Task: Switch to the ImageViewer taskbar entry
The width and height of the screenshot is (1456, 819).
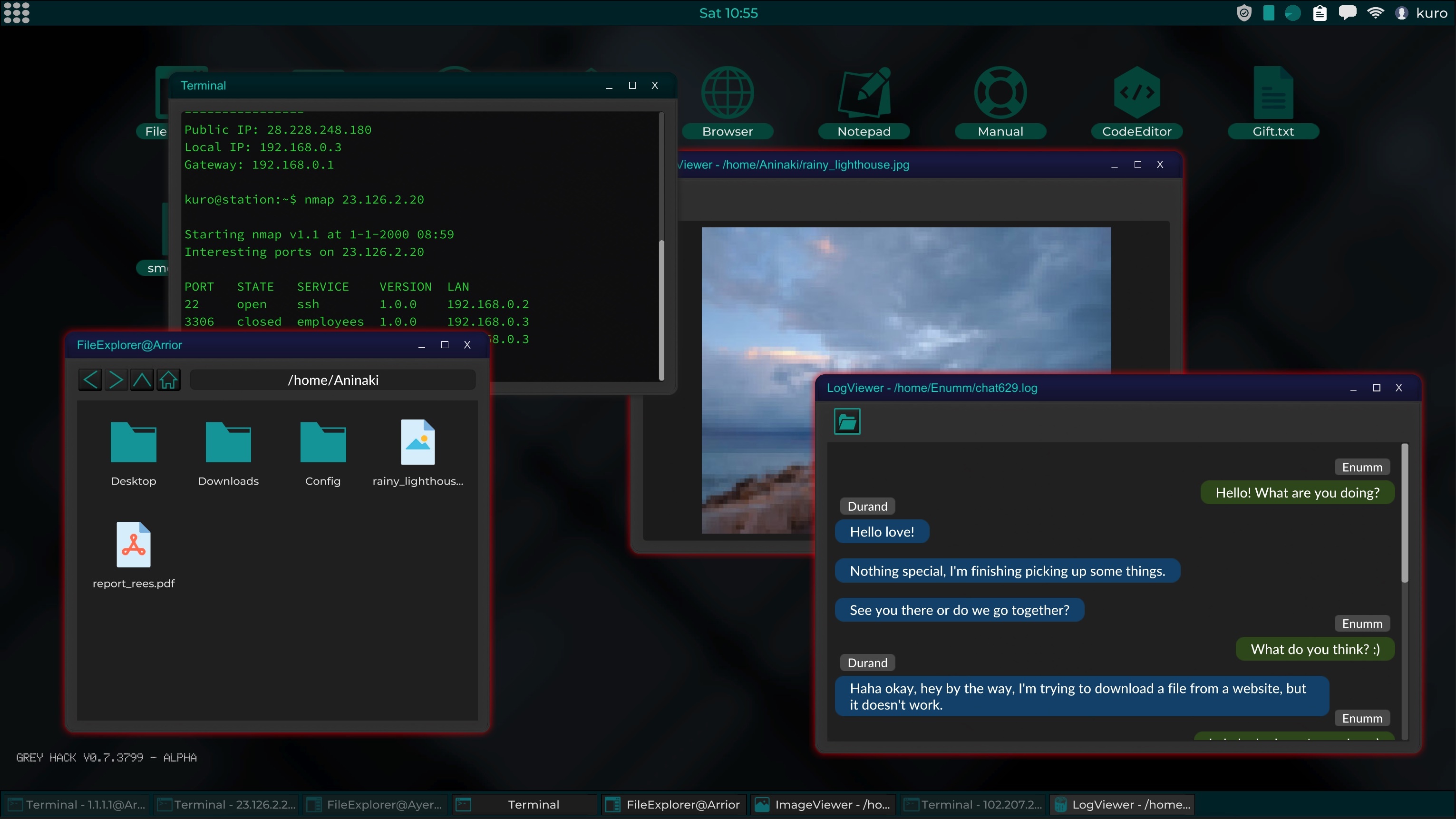Action: (x=823, y=804)
